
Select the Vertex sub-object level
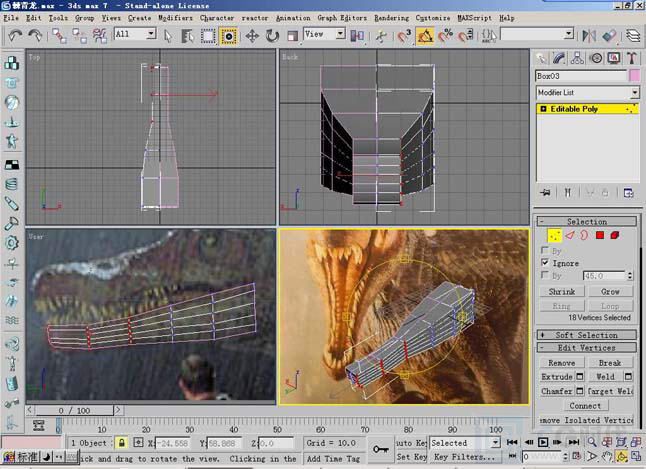[x=555, y=235]
